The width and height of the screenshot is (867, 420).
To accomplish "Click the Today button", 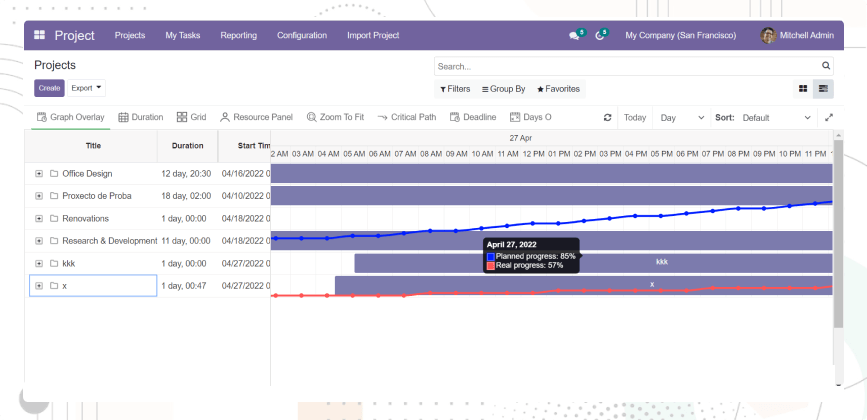I will pos(635,118).
